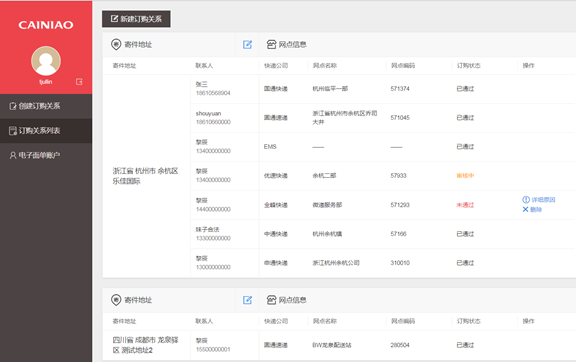The height and width of the screenshot is (362, 576).
Task: Click the 网点信息 phone icon in first block
Action: 271,44
